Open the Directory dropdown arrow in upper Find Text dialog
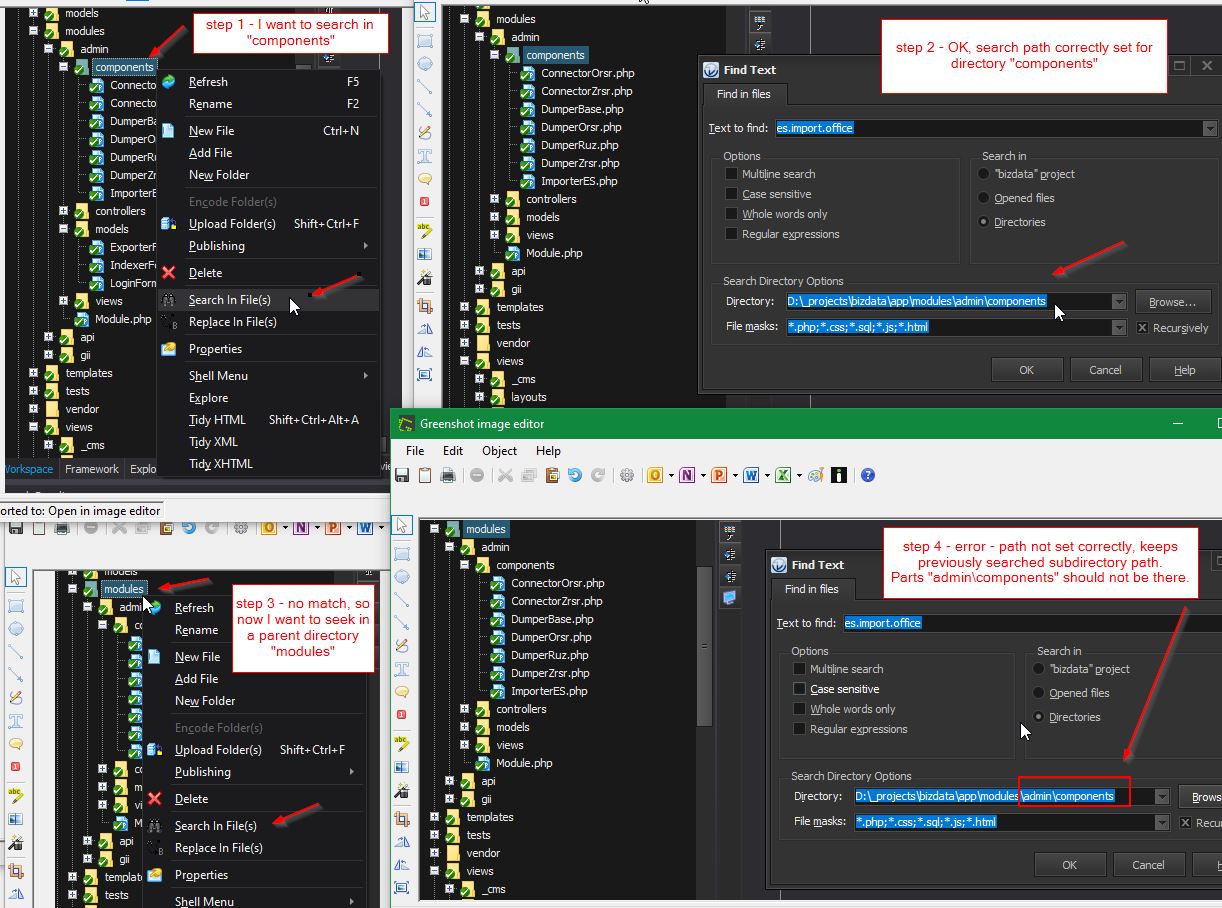Viewport: 1222px width, 908px height. pos(1118,301)
